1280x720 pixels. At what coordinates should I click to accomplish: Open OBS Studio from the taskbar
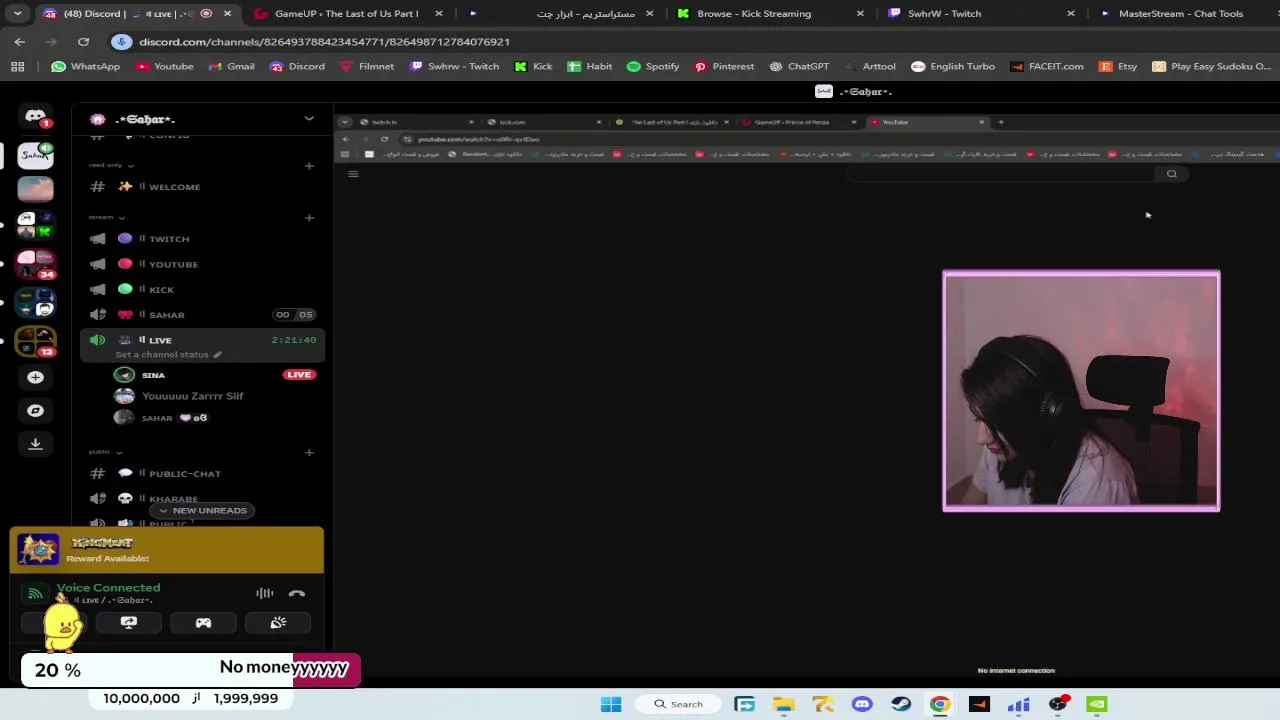click(1058, 704)
